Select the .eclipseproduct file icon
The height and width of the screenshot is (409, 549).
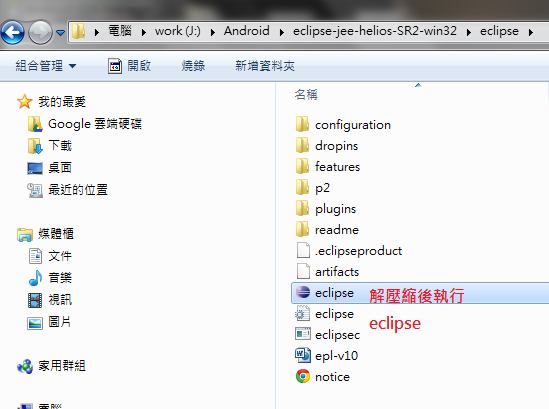coord(303,250)
